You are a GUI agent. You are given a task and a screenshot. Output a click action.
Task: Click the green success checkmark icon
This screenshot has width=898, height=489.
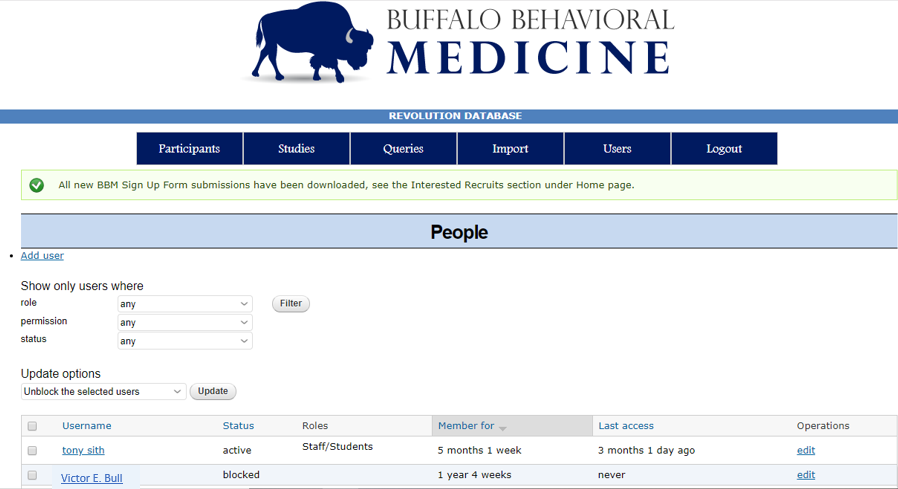37,185
